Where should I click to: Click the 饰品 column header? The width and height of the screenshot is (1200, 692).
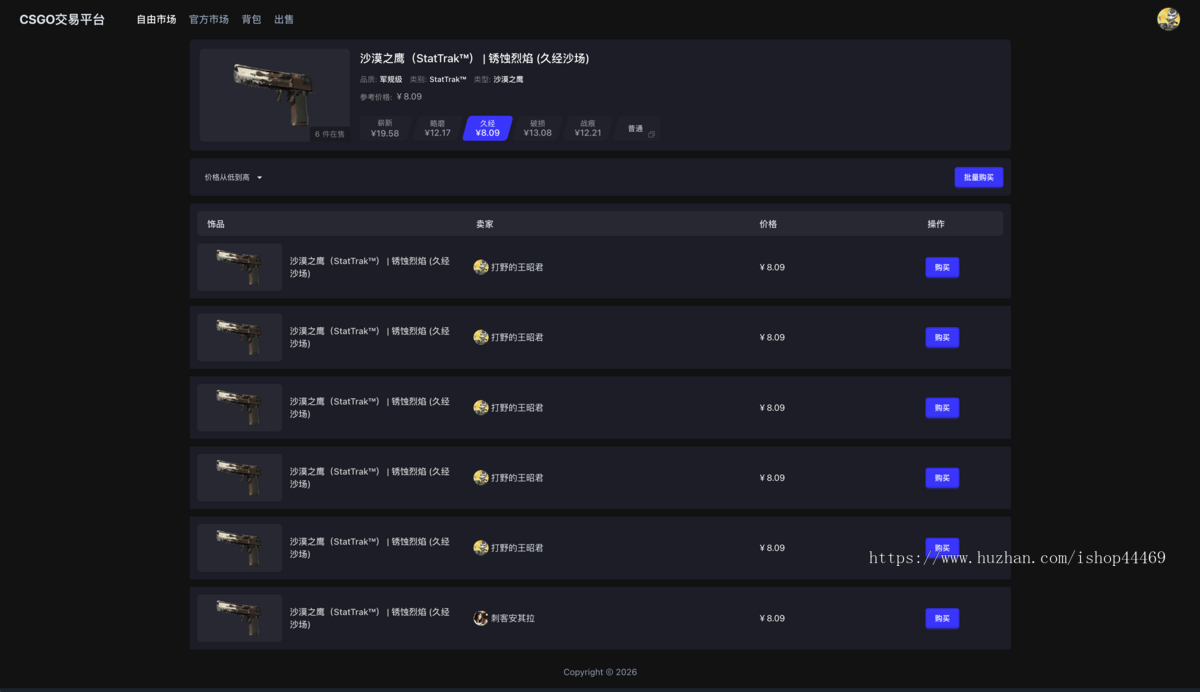(x=216, y=224)
